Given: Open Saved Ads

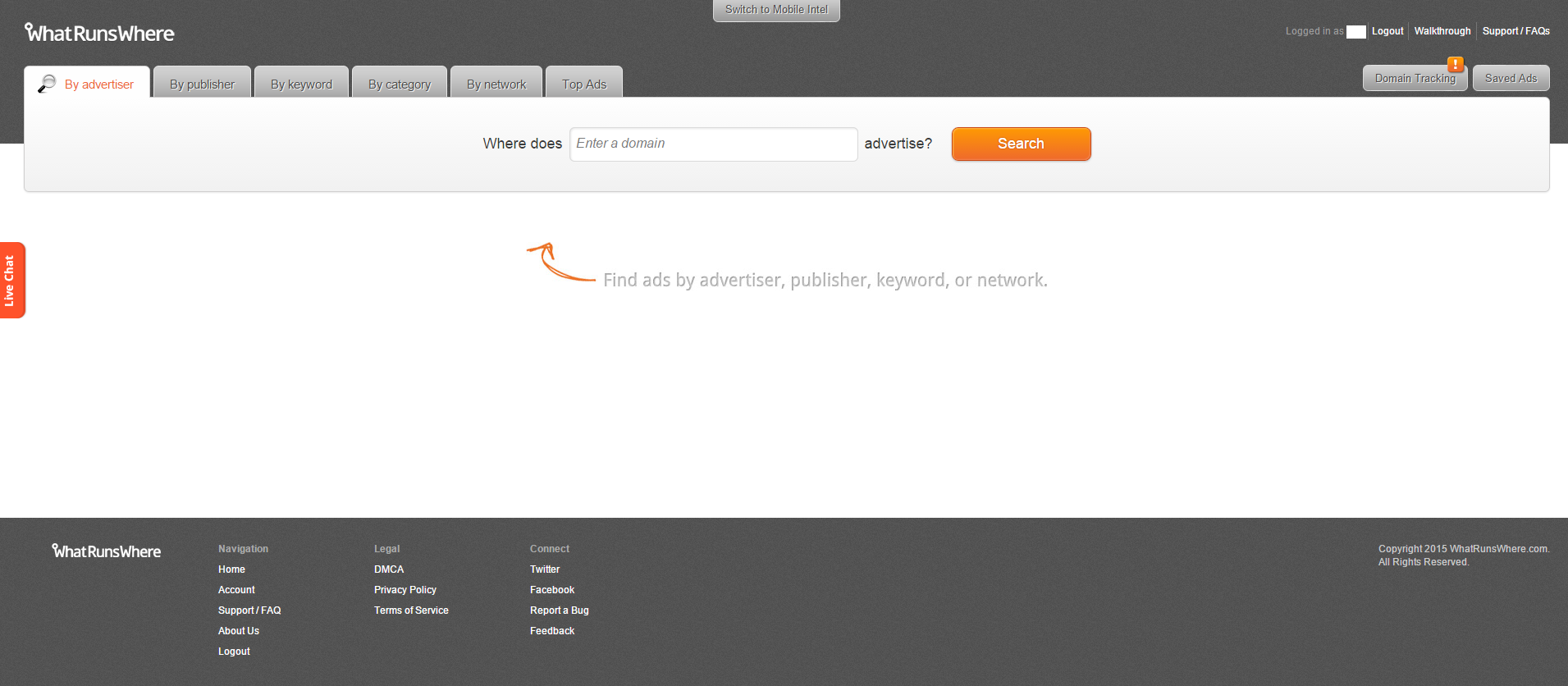Looking at the screenshot, I should point(1511,78).
